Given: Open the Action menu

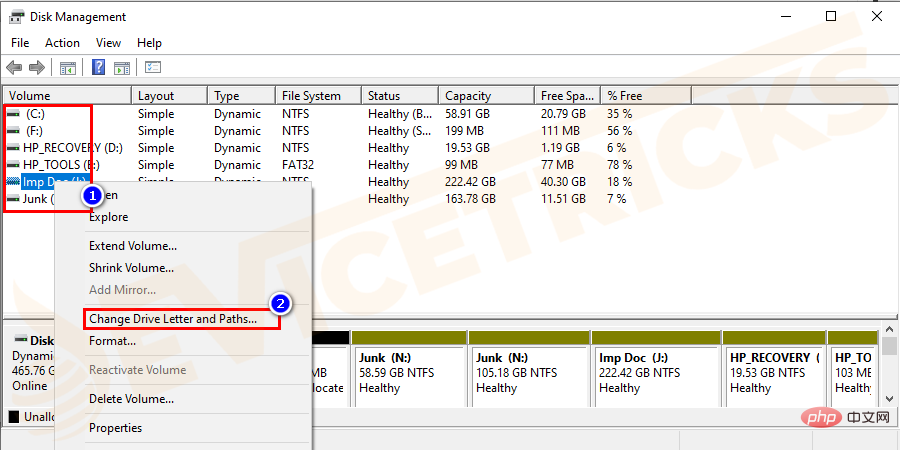Looking at the screenshot, I should (x=63, y=43).
